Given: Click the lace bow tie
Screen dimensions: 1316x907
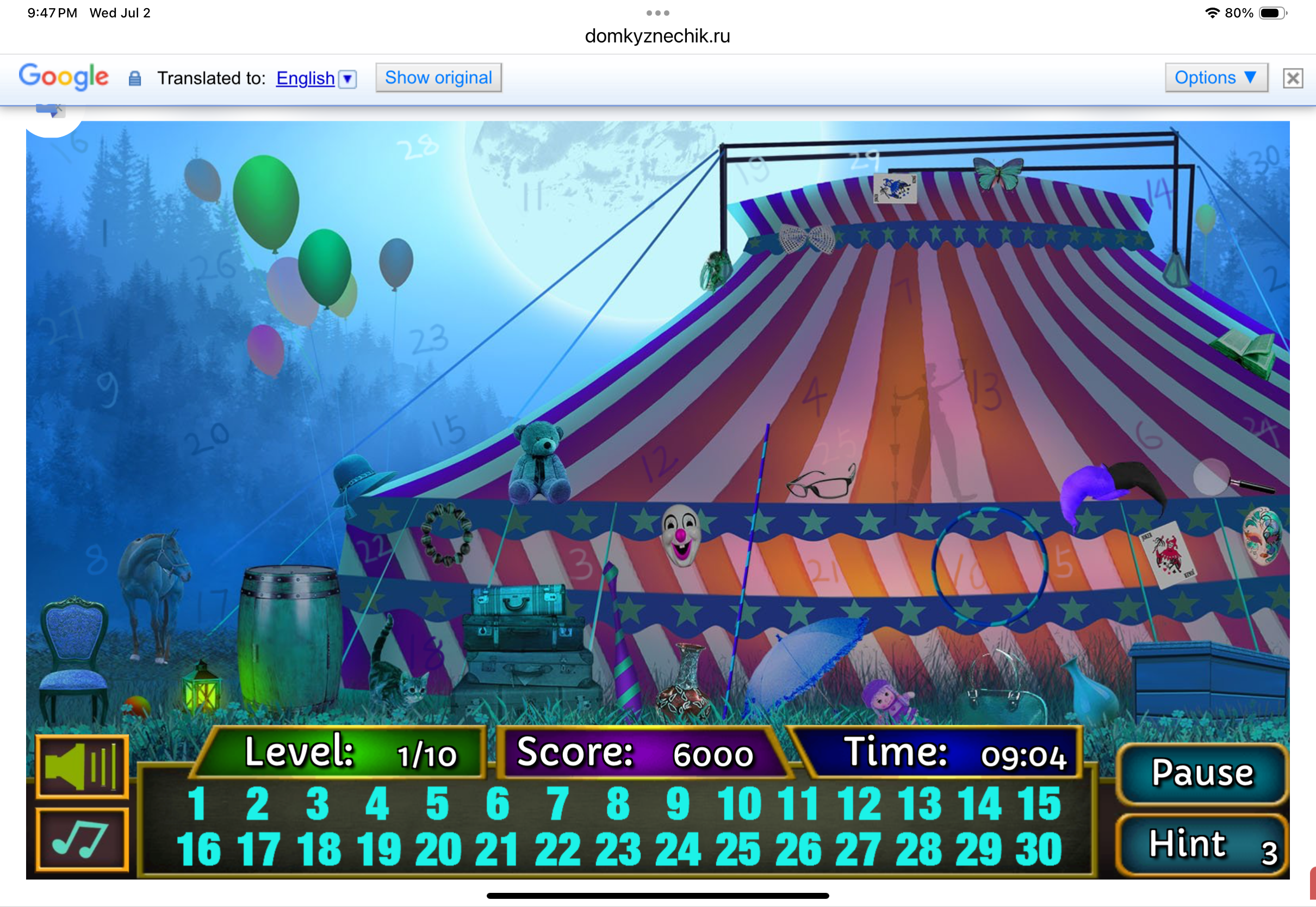Looking at the screenshot, I should click(807, 238).
